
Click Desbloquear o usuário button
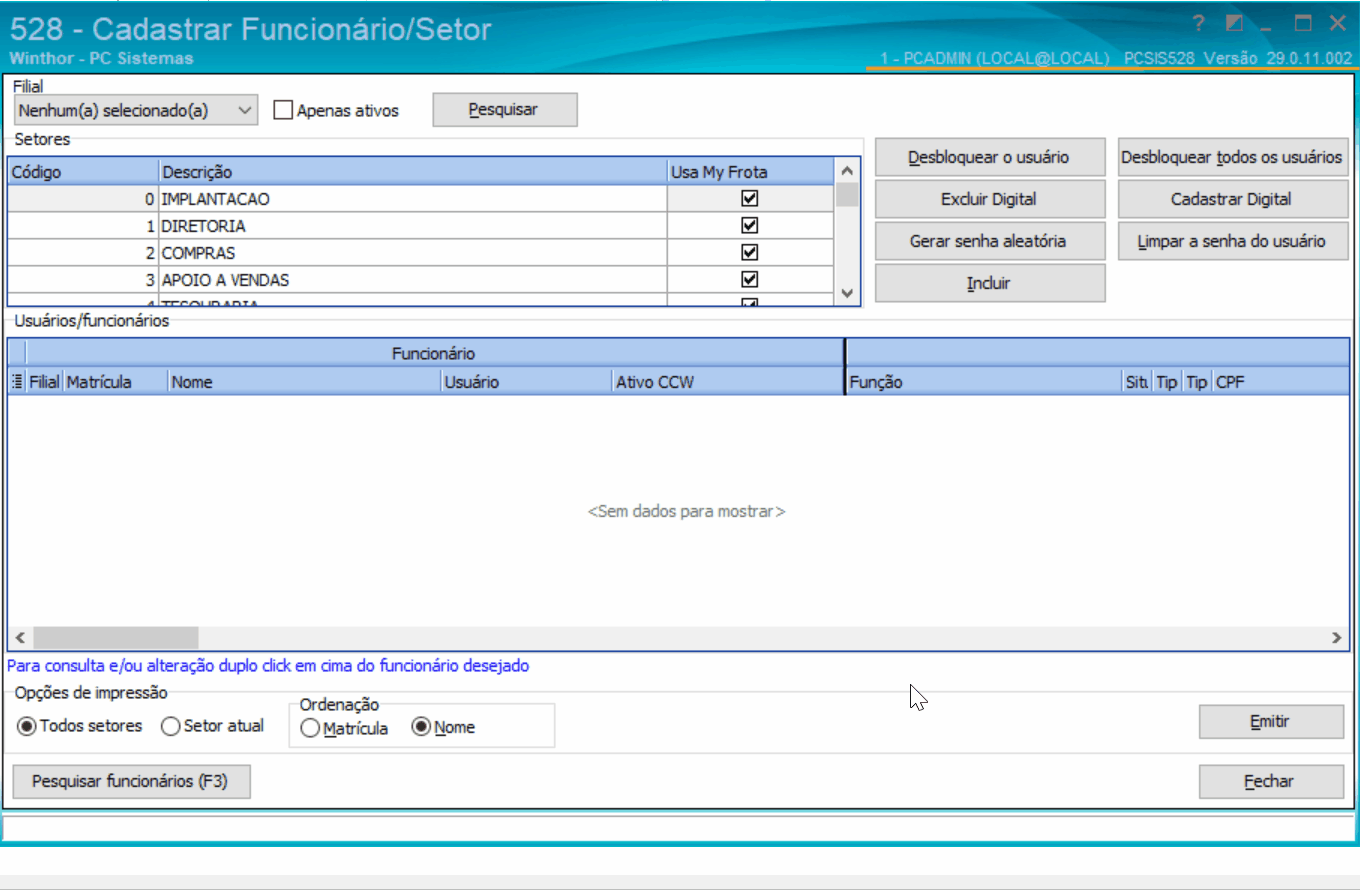tap(990, 157)
